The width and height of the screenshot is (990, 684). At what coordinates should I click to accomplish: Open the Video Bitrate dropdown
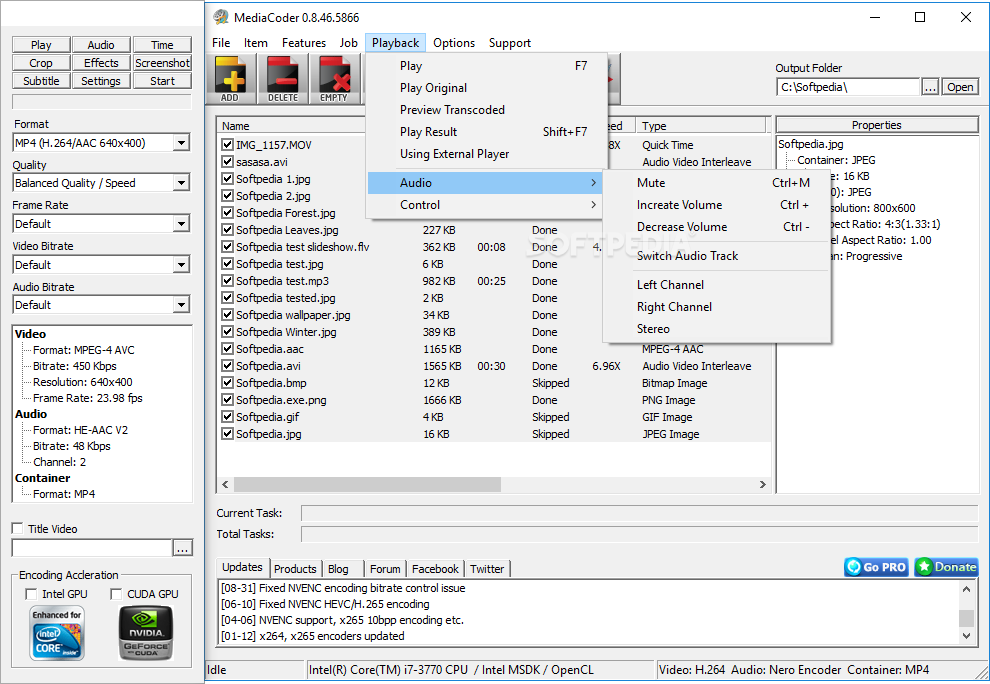181,265
